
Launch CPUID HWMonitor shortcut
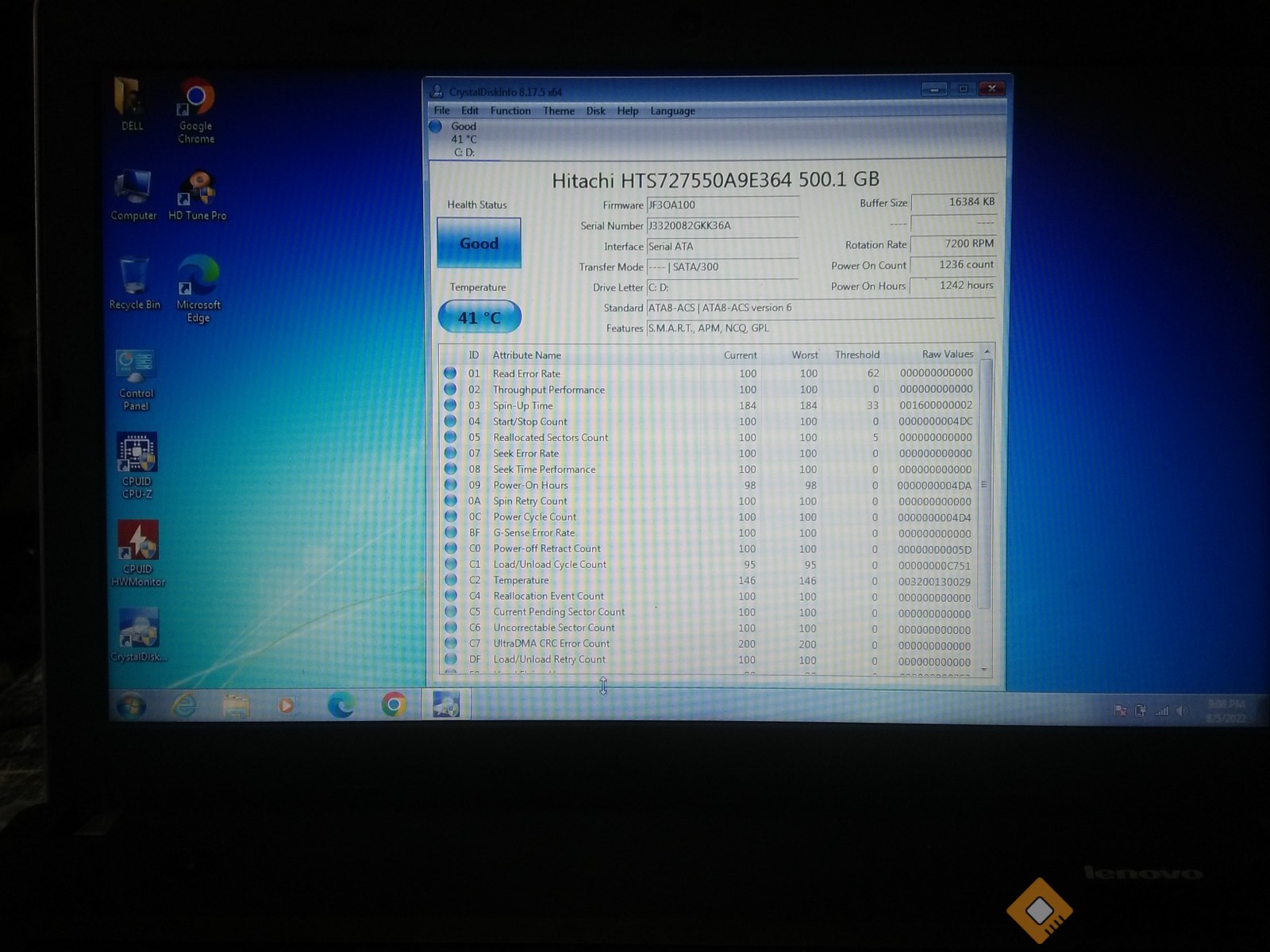coord(138,554)
